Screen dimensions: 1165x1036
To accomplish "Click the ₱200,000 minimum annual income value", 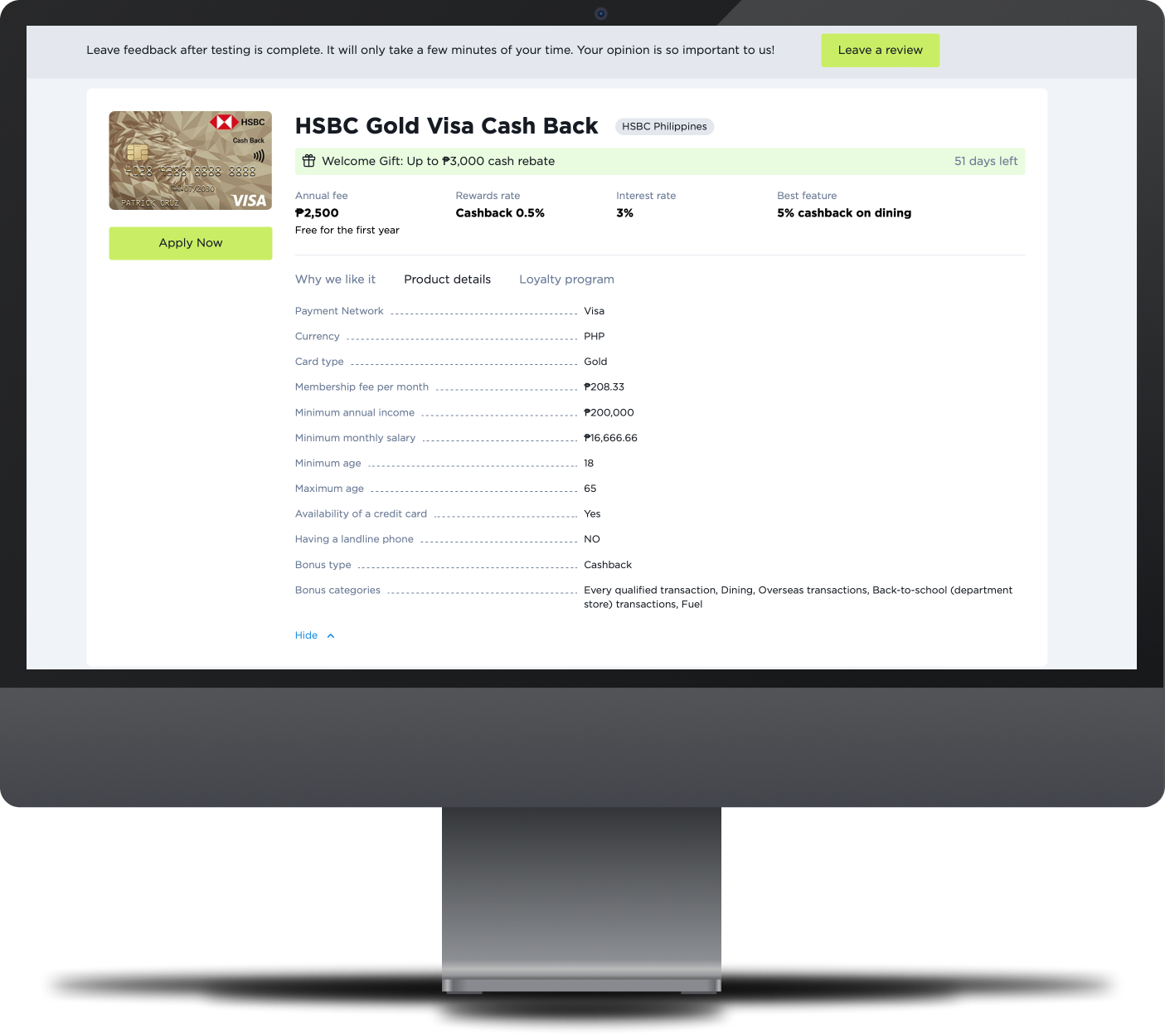I will pos(609,412).
